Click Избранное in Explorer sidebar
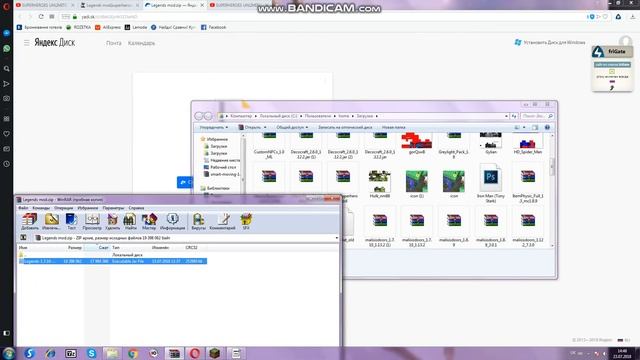 coord(214,139)
